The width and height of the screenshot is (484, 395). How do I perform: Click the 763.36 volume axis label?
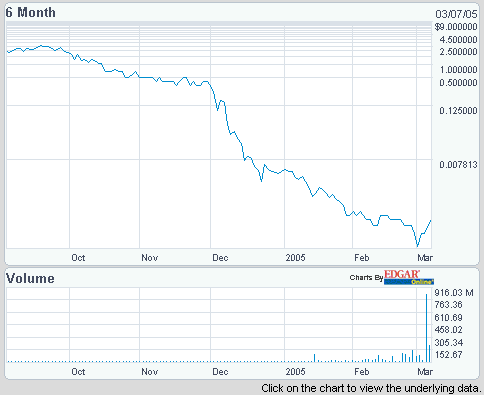pos(448,305)
